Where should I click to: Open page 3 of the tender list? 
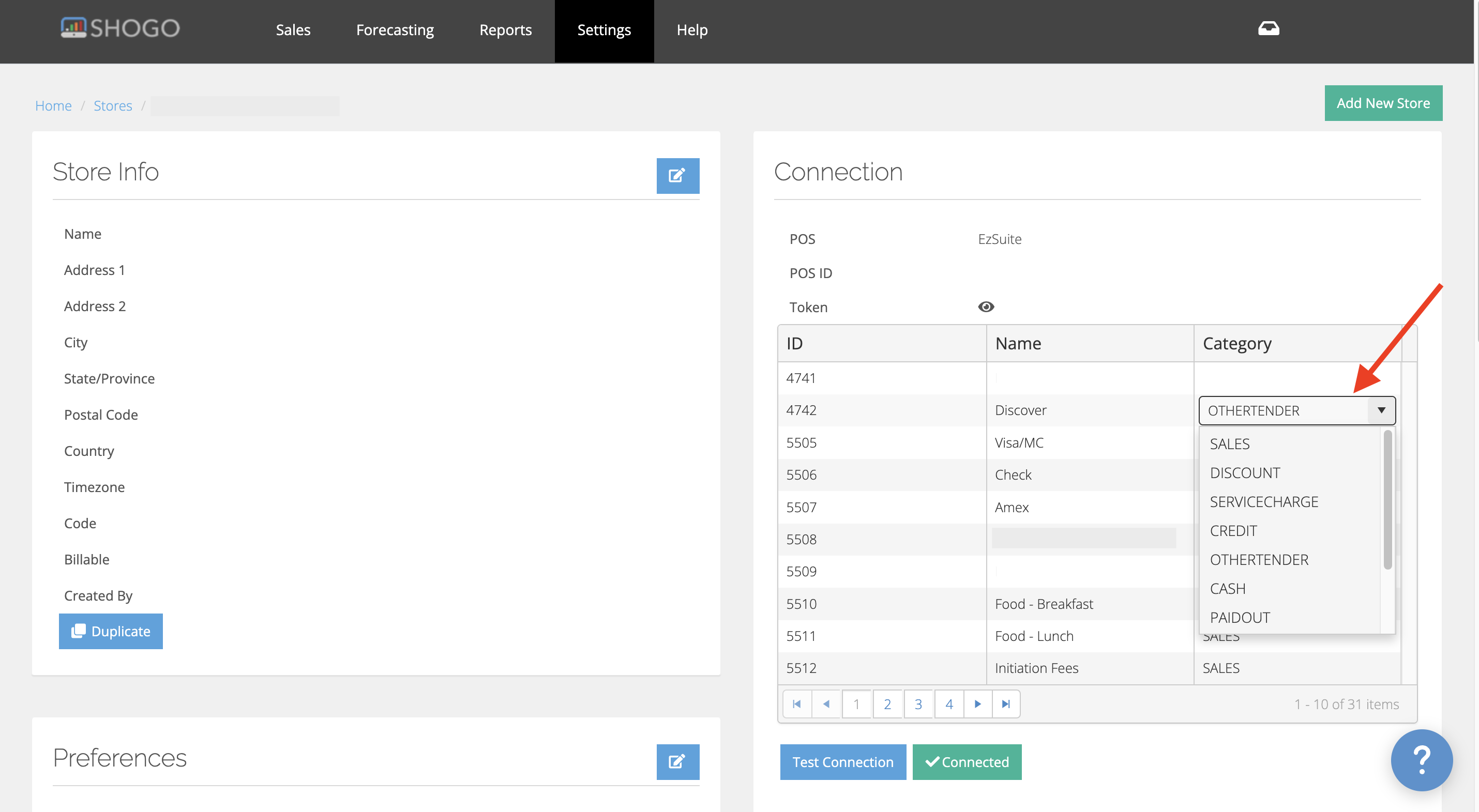point(918,703)
